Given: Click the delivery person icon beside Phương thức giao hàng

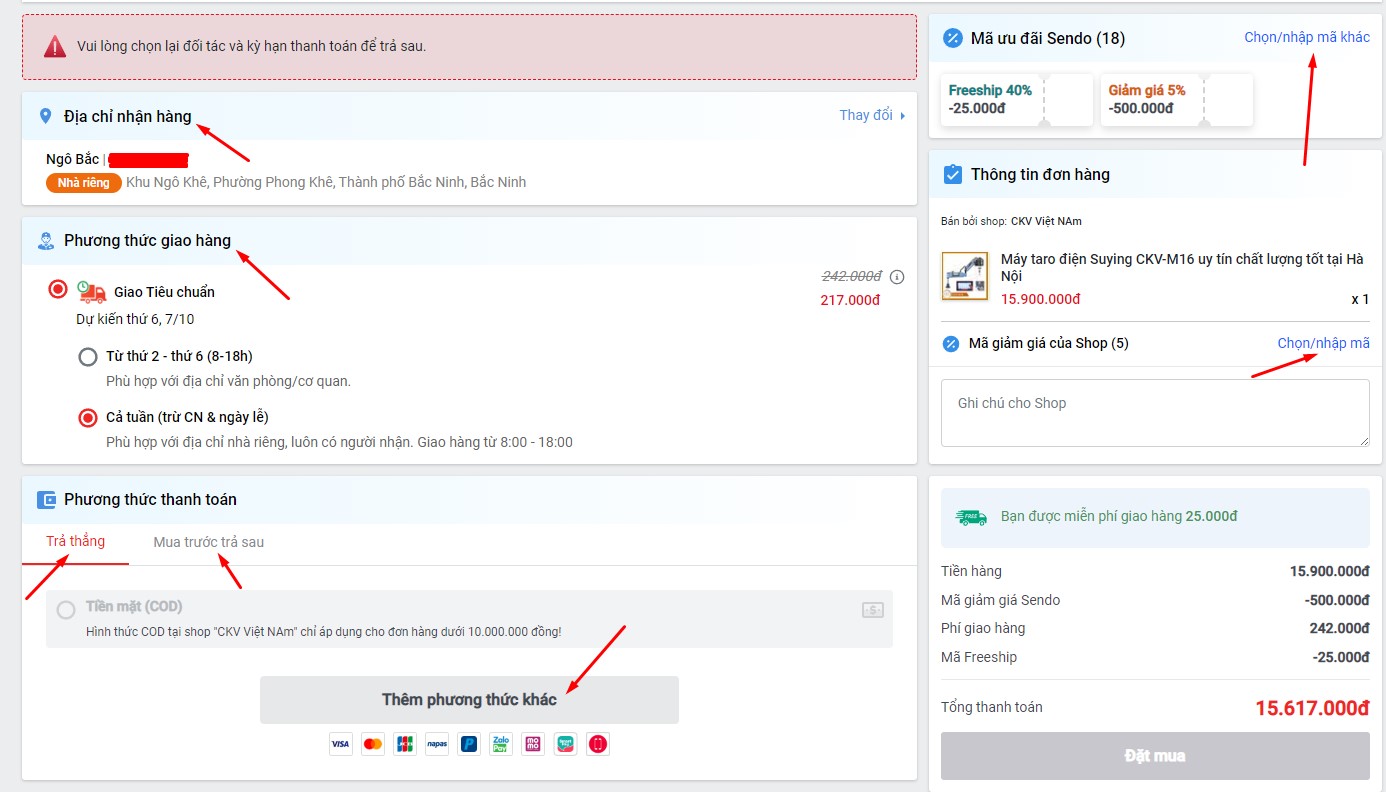Looking at the screenshot, I should [x=45, y=240].
